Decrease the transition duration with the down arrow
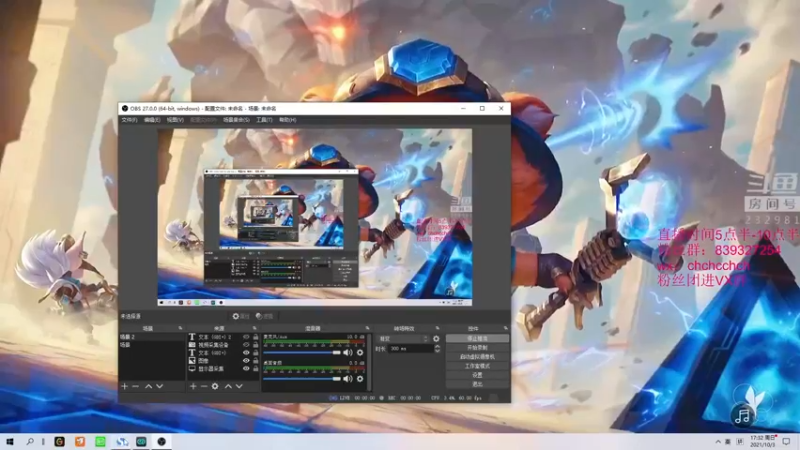 coord(437,351)
